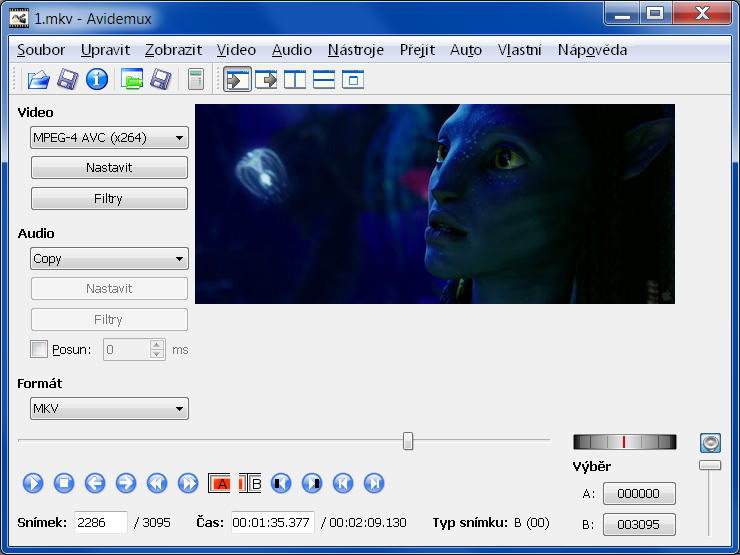The height and width of the screenshot is (555, 740).
Task: Open the bitrate calculator icon
Action: point(195,79)
